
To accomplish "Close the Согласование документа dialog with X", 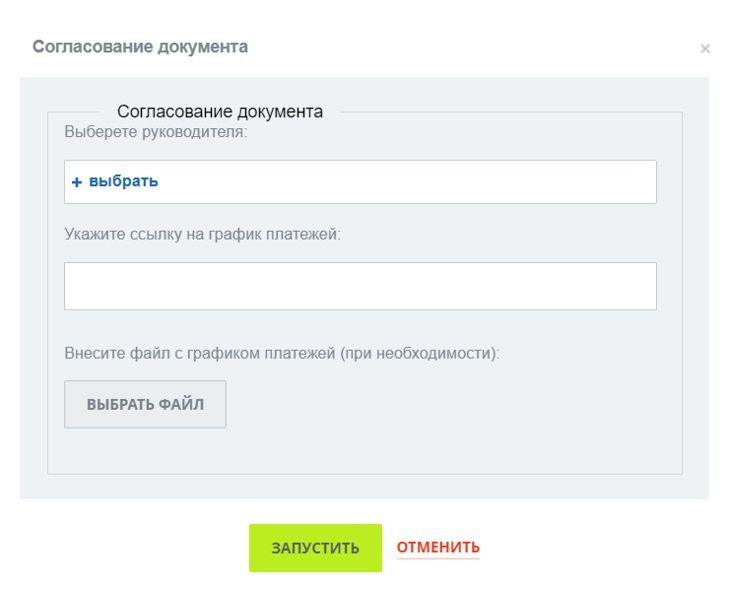I will [705, 48].
